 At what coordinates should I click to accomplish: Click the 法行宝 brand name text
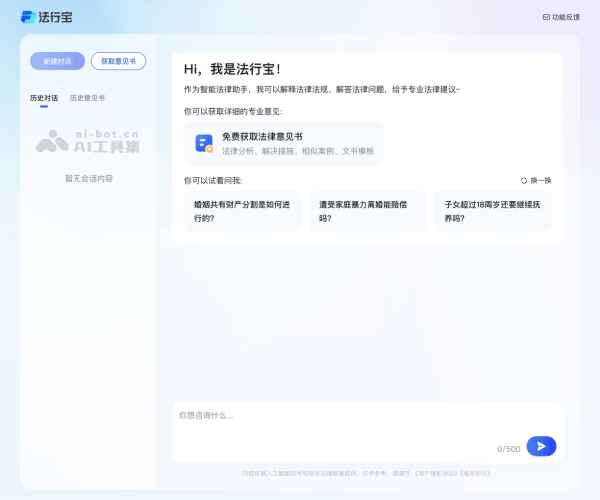point(56,17)
